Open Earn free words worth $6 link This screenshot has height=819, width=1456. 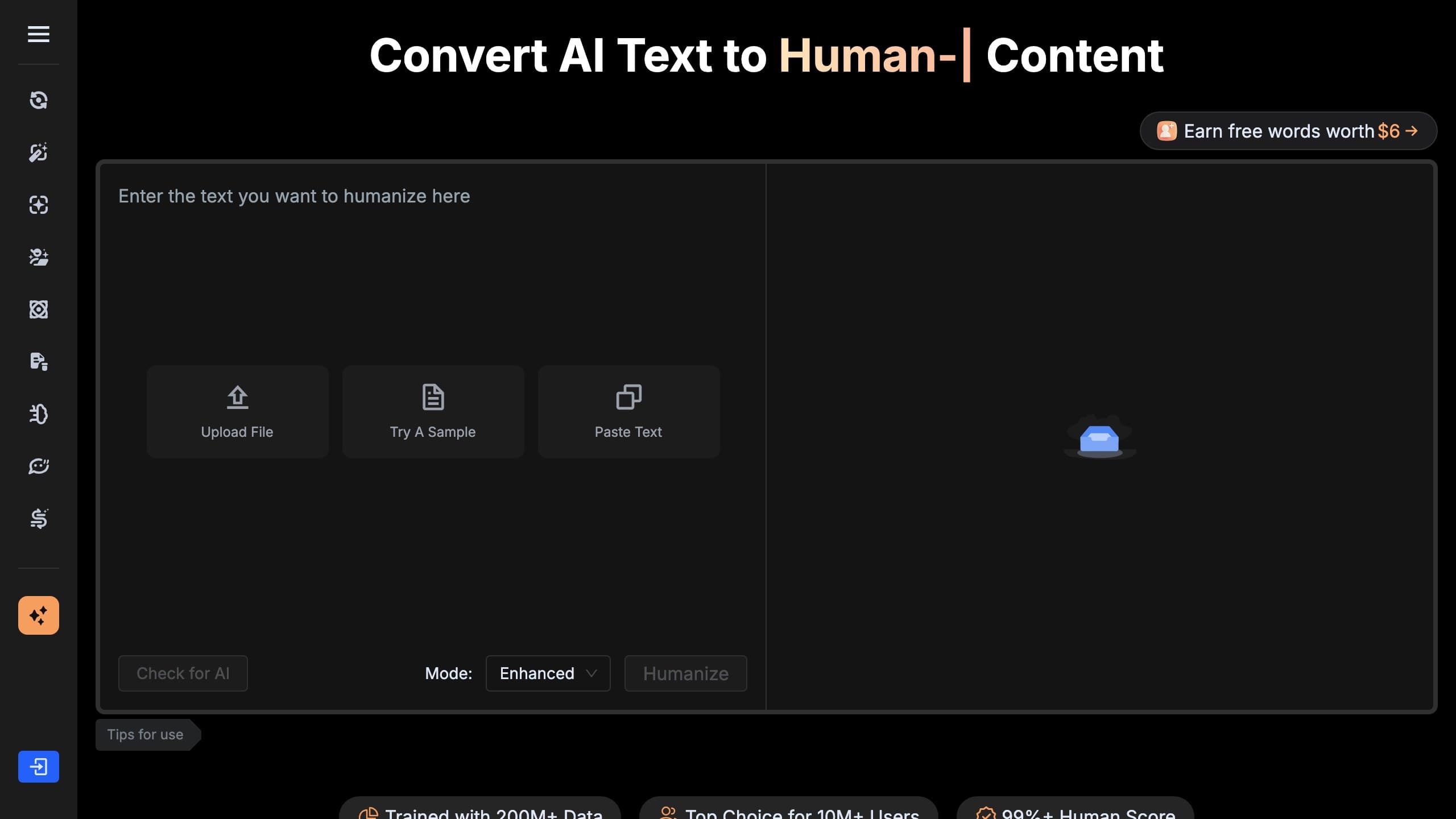pos(1289,131)
